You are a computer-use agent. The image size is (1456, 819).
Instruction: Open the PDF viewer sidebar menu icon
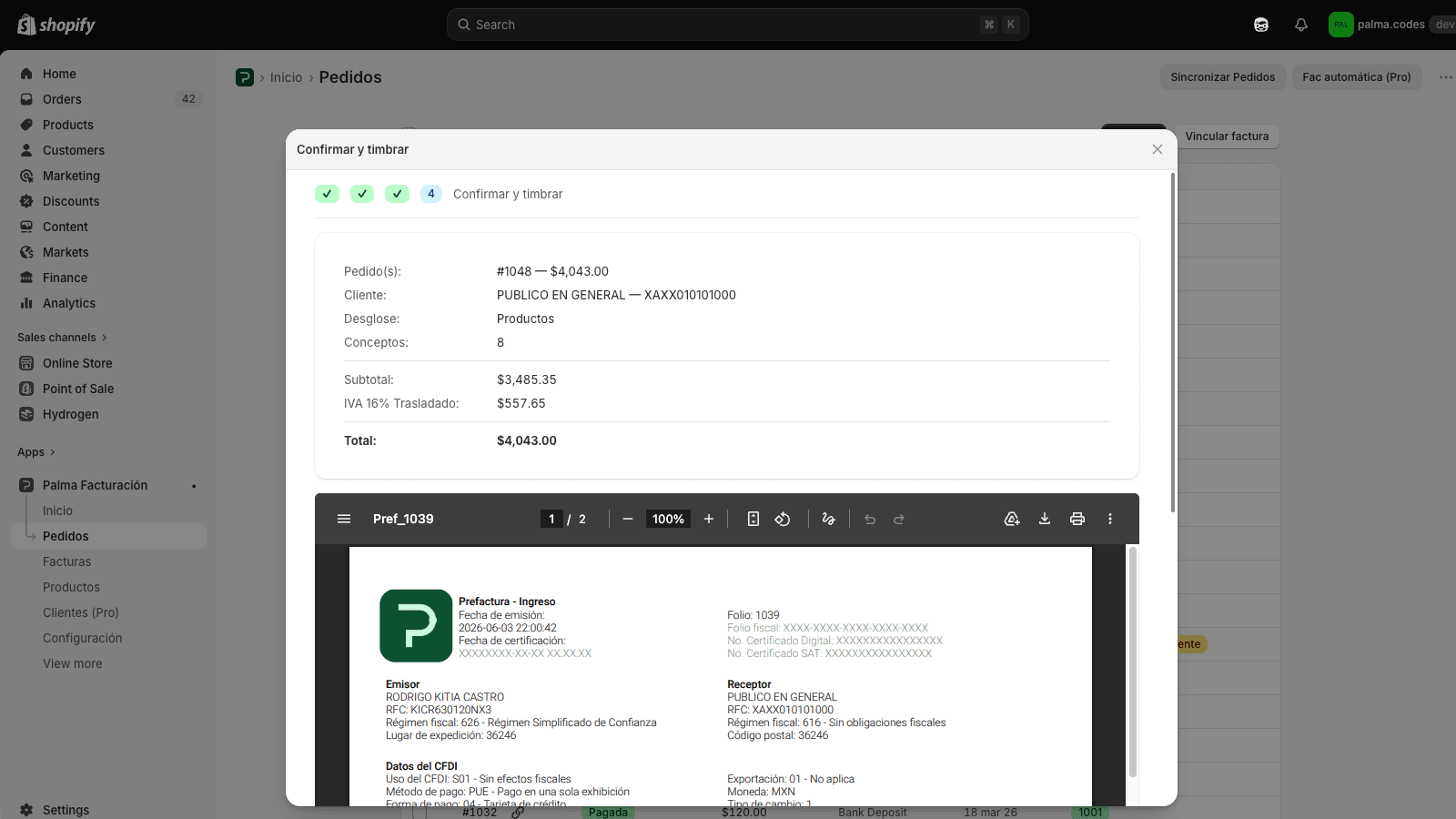click(344, 519)
